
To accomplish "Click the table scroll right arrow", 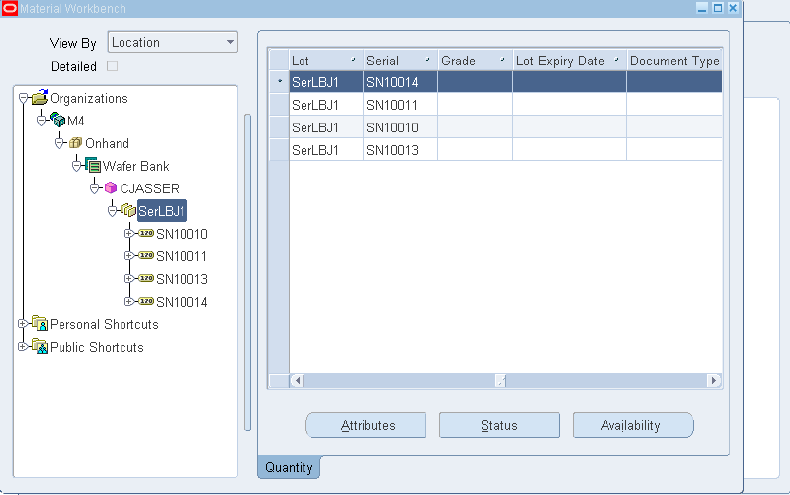I will [713, 381].
